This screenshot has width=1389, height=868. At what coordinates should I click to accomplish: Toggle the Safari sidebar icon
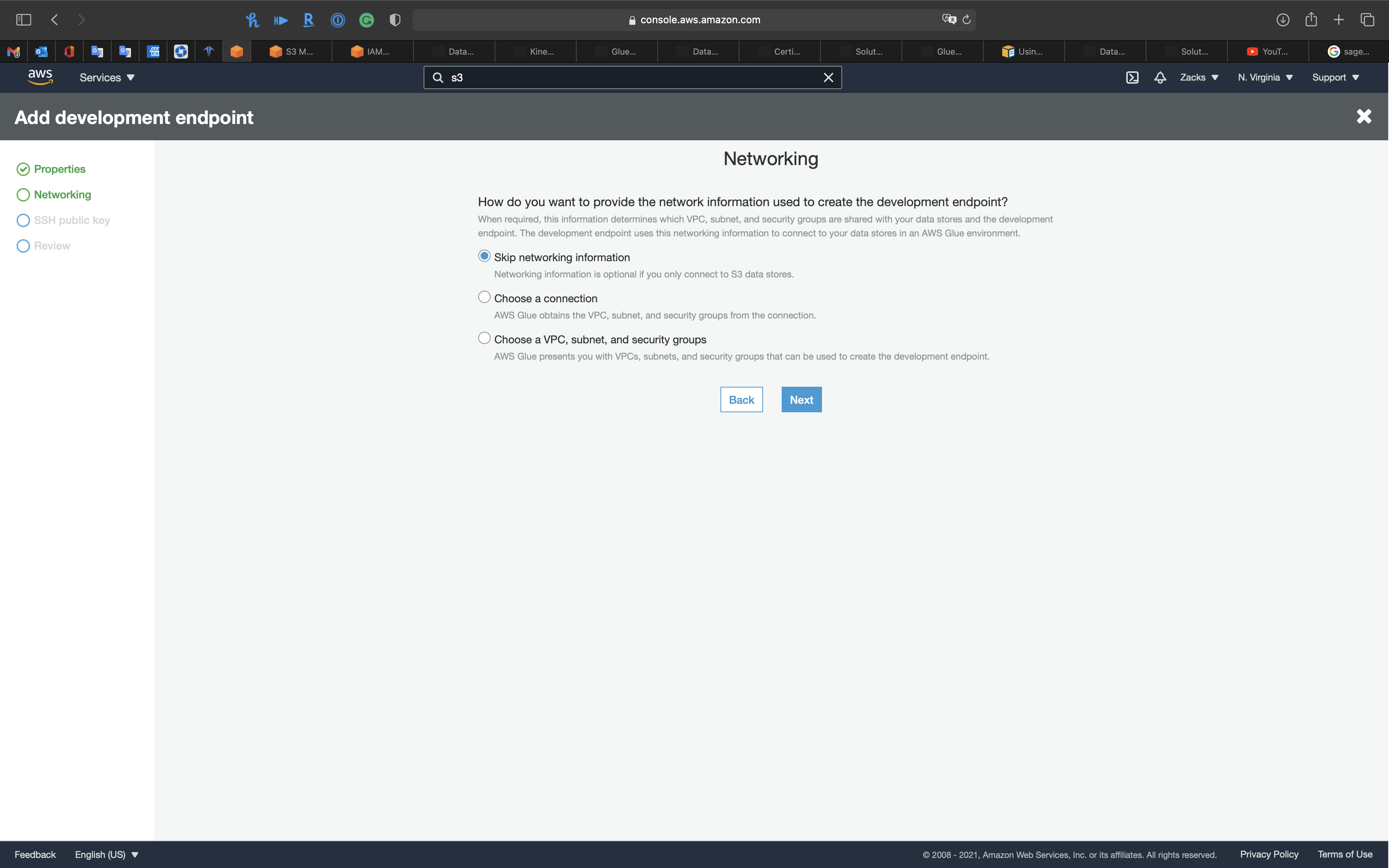coord(24,20)
